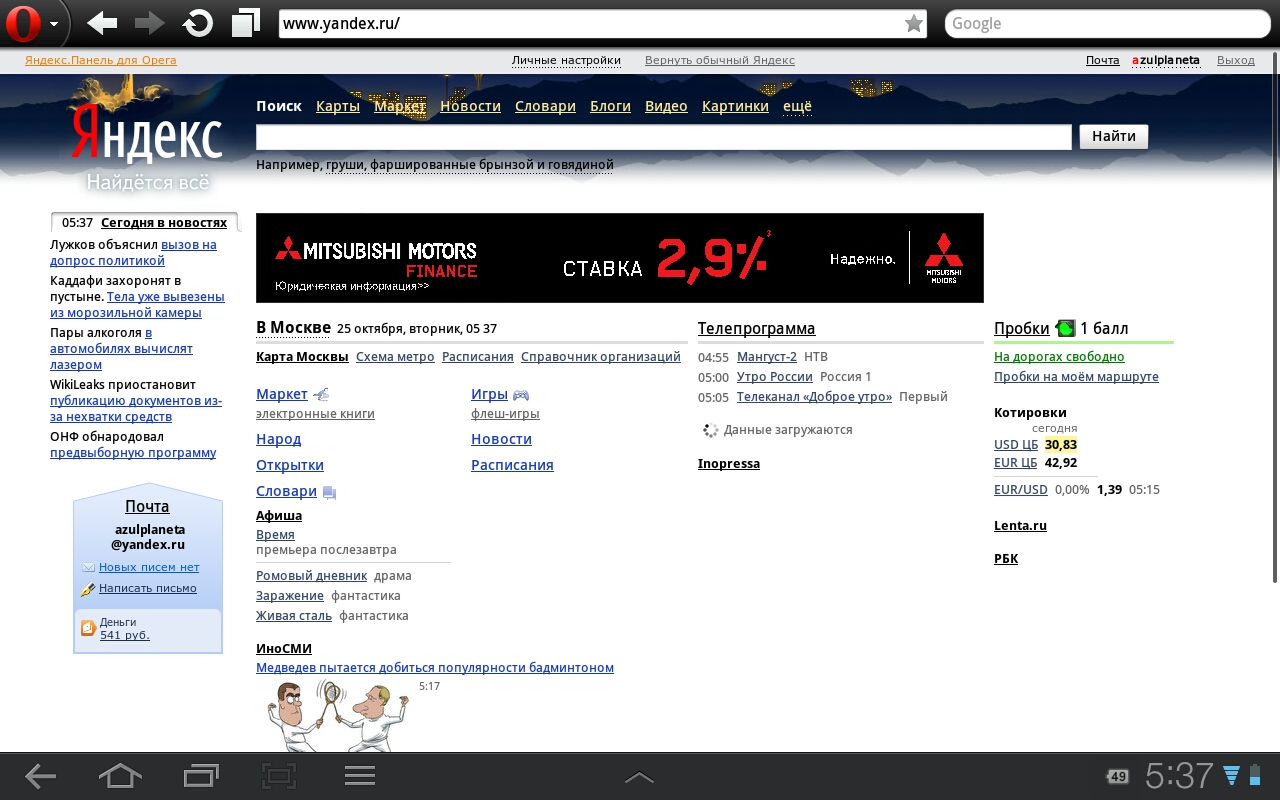This screenshot has height=800, width=1280.
Task: Go back with the browser back arrow
Action: [102, 23]
